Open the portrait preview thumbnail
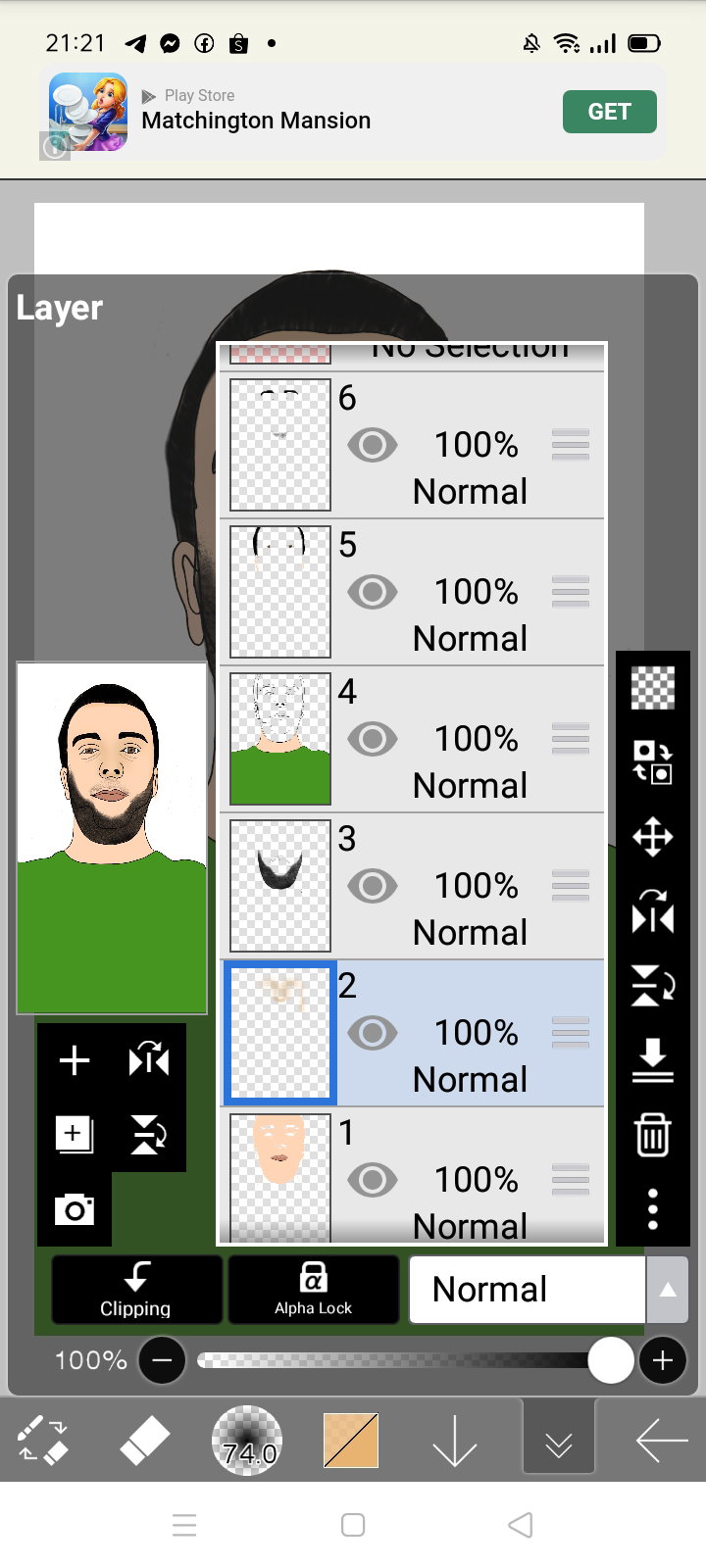The height and width of the screenshot is (1568, 706). click(112, 838)
